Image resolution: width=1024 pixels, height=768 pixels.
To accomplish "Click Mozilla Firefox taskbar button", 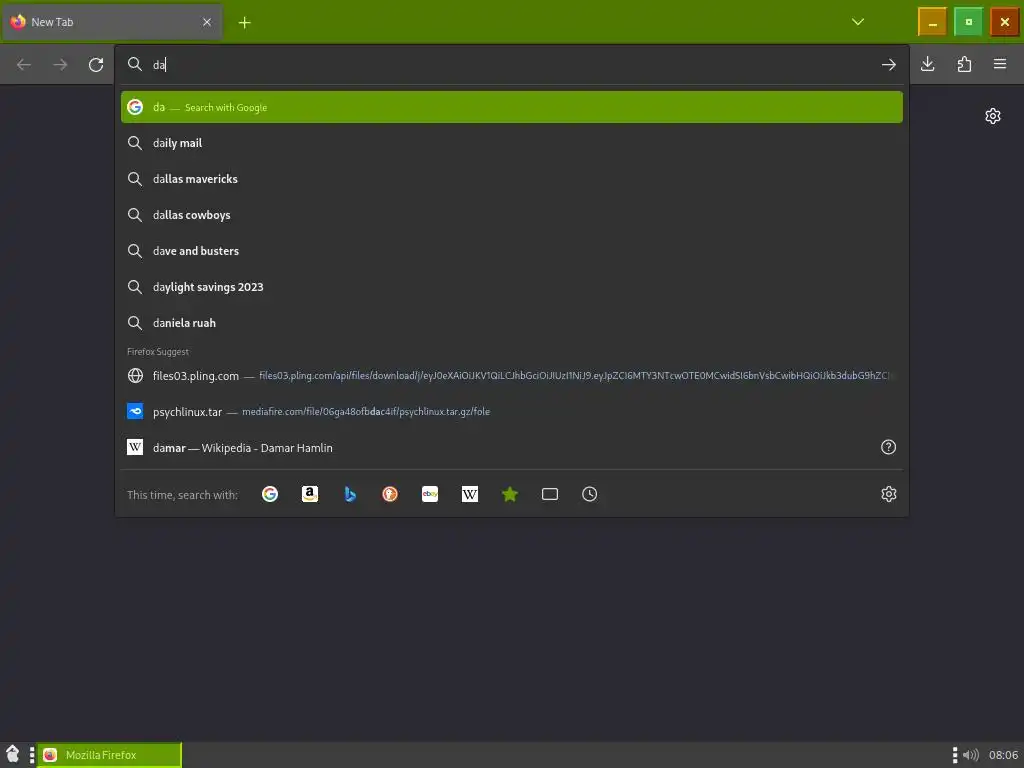I will point(109,755).
